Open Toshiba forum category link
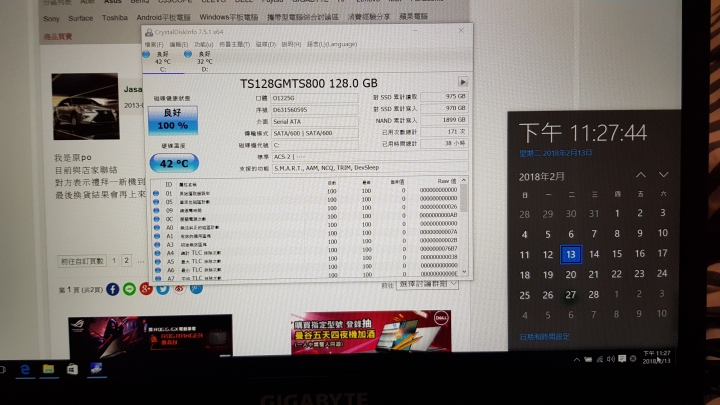 point(115,18)
